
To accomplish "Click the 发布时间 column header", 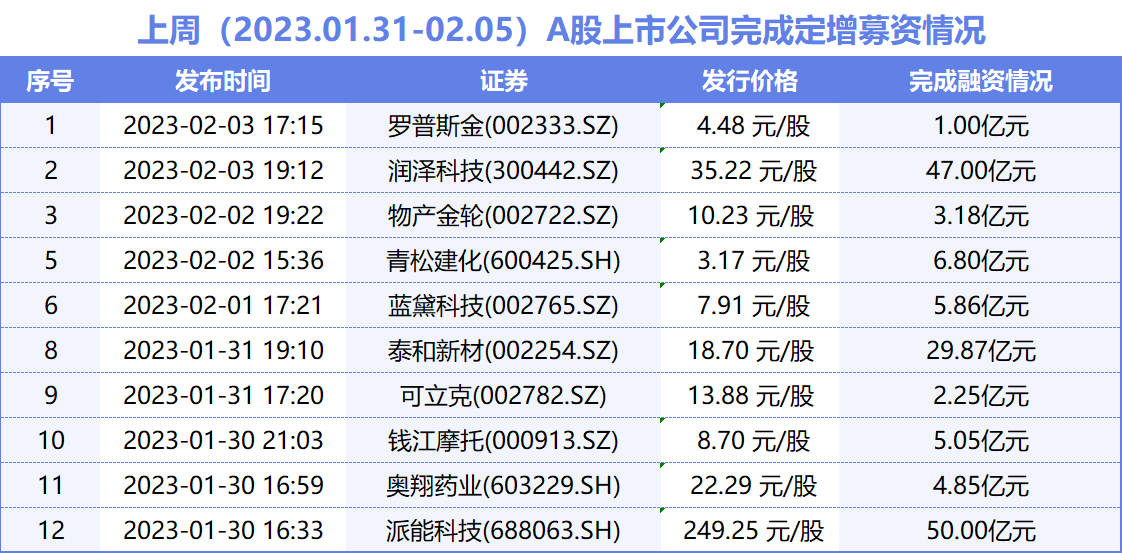I will [223, 81].
